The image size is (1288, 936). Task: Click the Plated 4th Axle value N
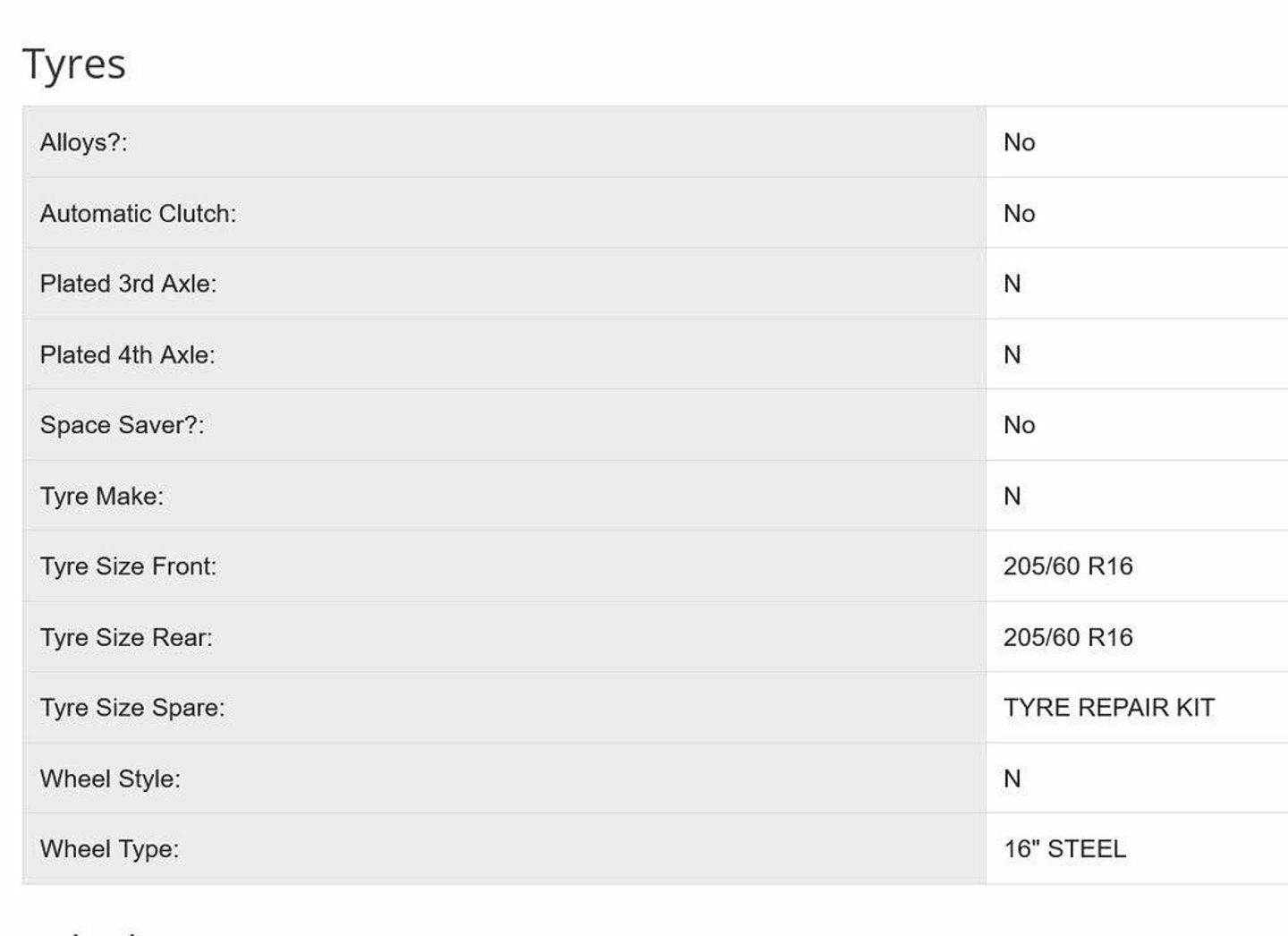click(x=1012, y=355)
